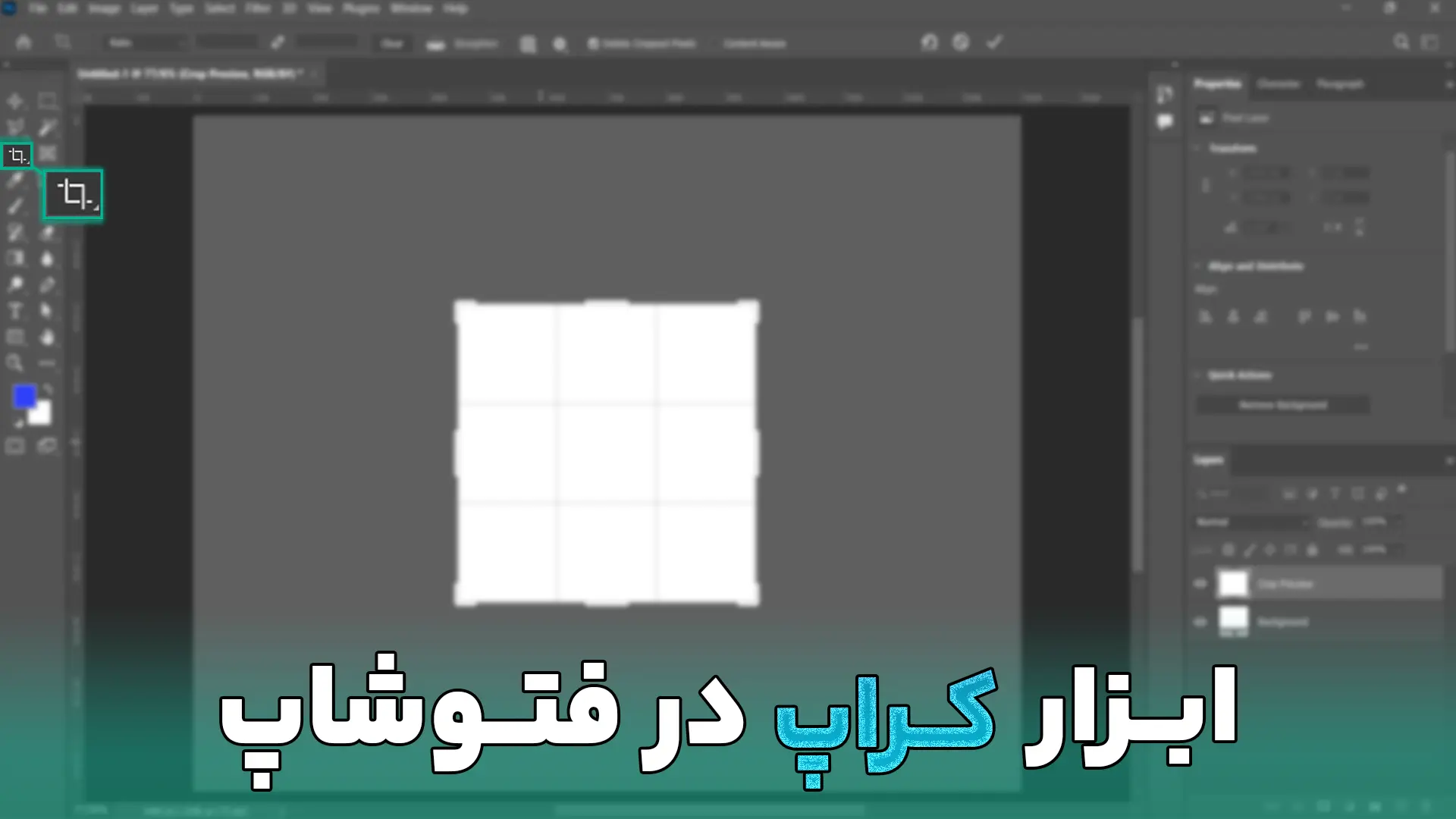Toggle lock all for the layer
The width and height of the screenshot is (1456, 819).
[1312, 550]
